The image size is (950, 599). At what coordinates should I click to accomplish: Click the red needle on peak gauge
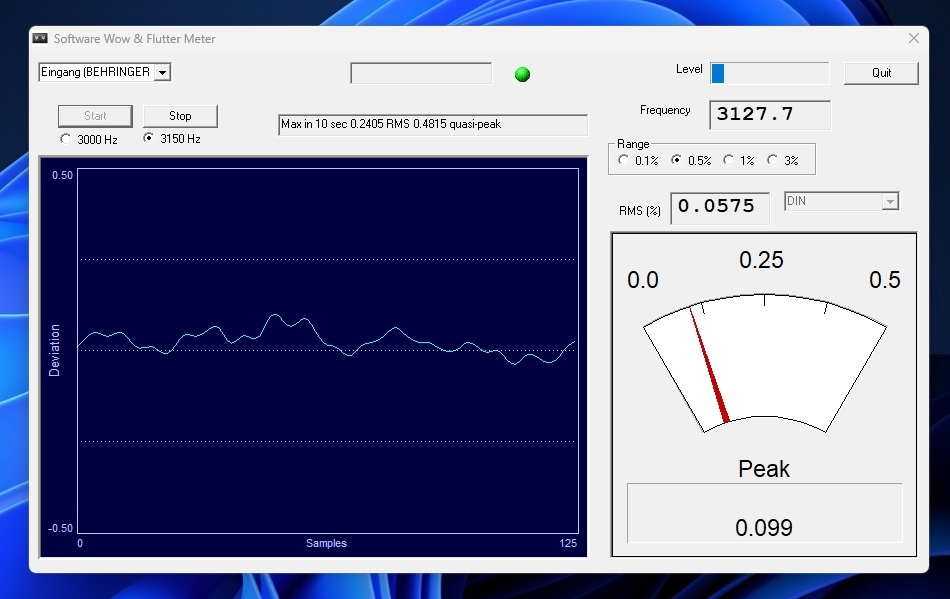point(709,365)
